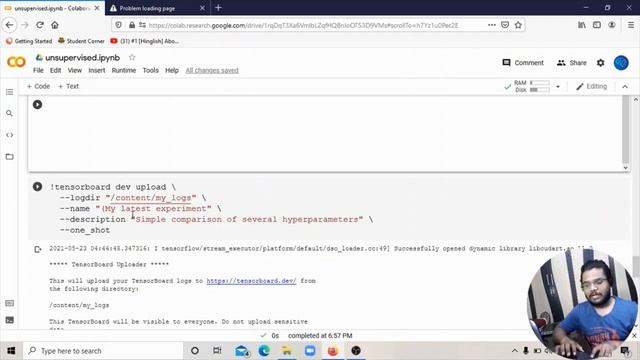Run the empty top code cell

(37, 104)
